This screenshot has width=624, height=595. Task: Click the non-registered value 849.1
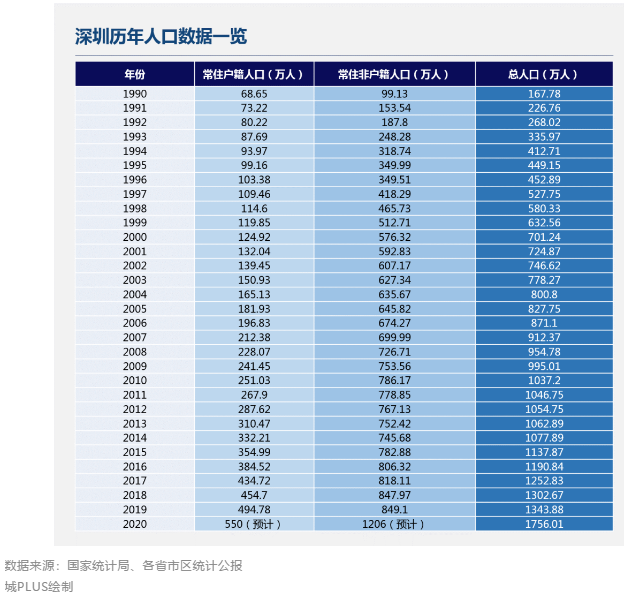[x=394, y=509]
